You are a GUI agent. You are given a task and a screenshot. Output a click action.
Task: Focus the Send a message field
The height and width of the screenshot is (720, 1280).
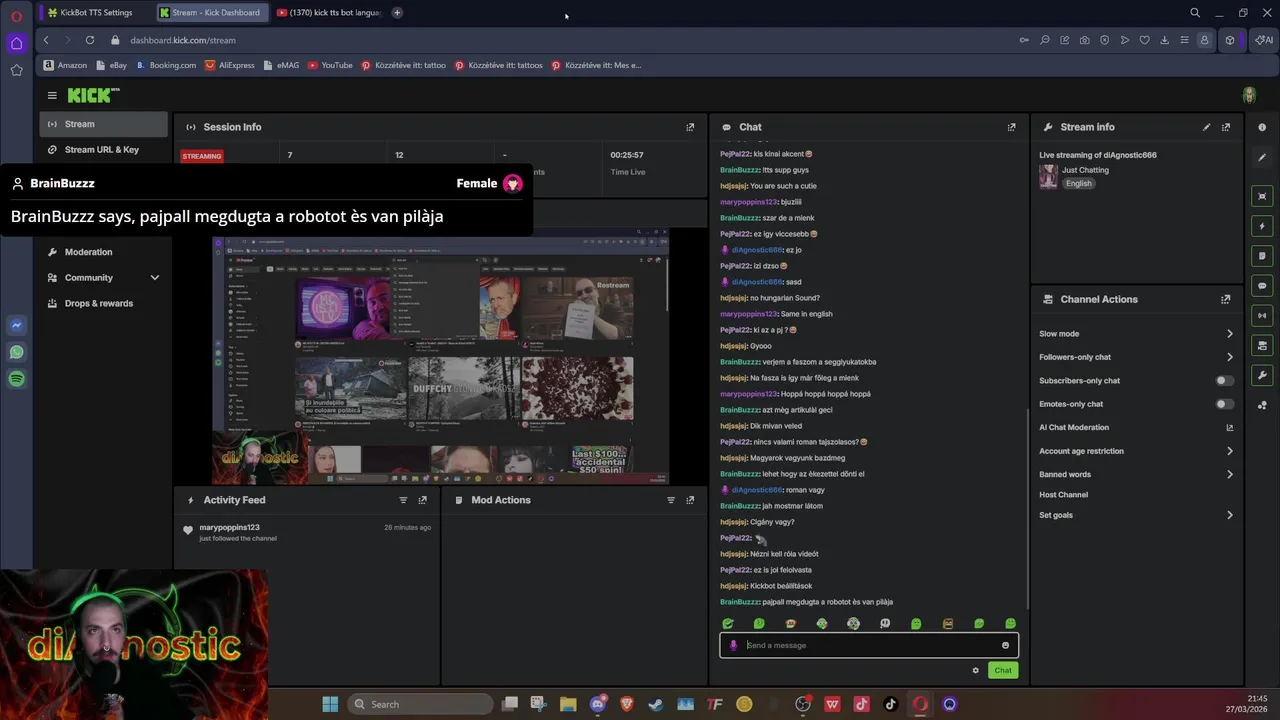[x=869, y=645]
